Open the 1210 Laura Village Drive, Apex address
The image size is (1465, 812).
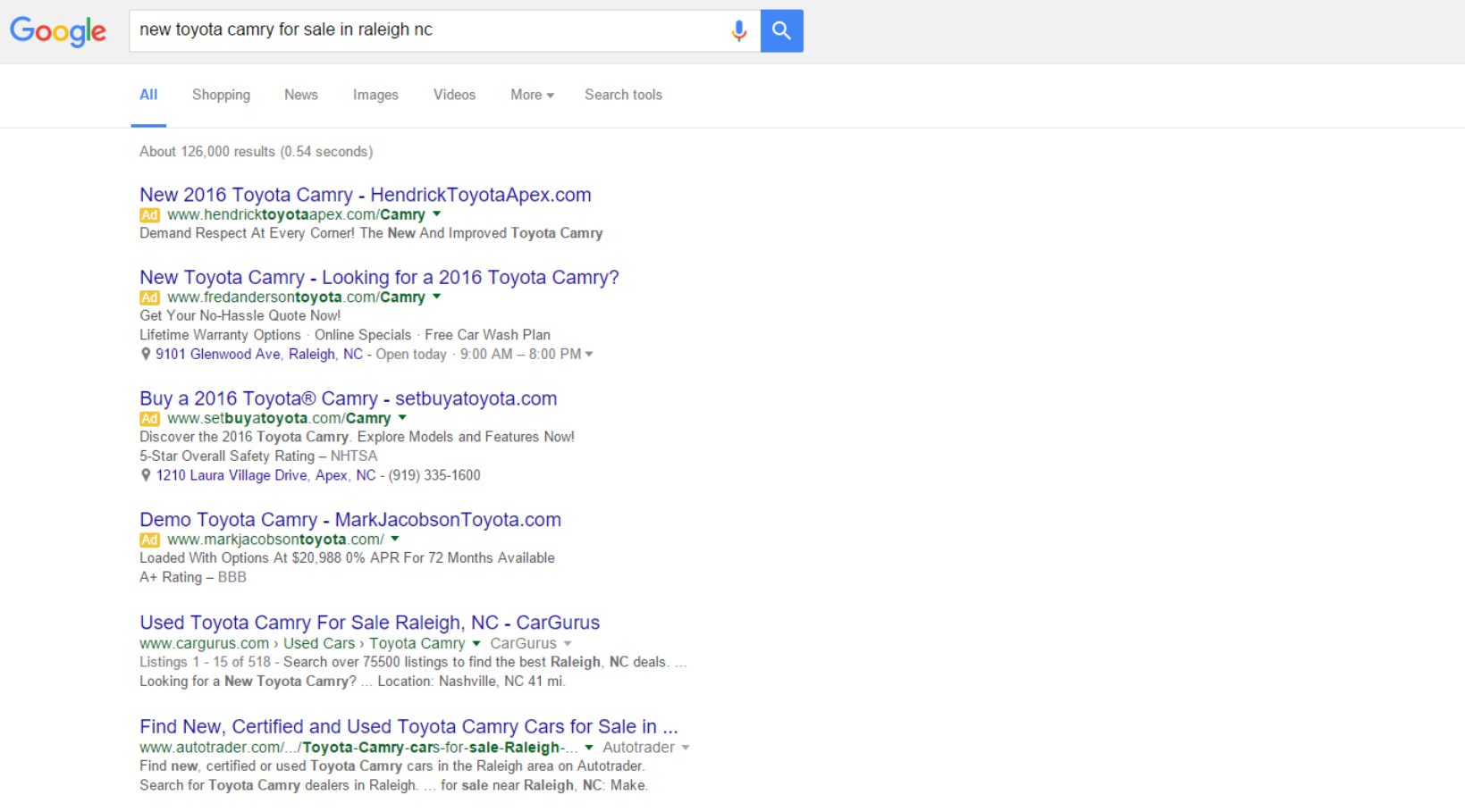(266, 475)
